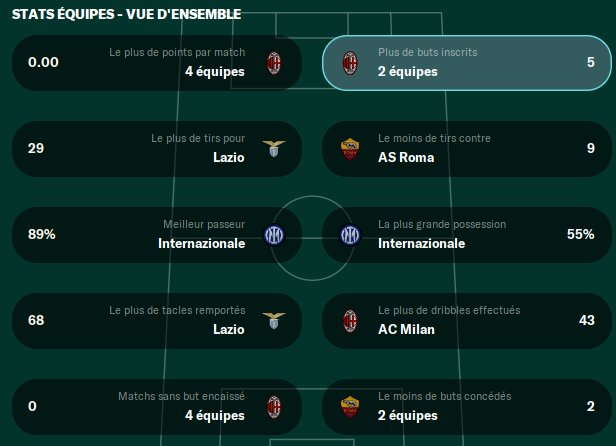
Task: Click AC Milan crest in dribbles effectués card
Action: (350, 321)
